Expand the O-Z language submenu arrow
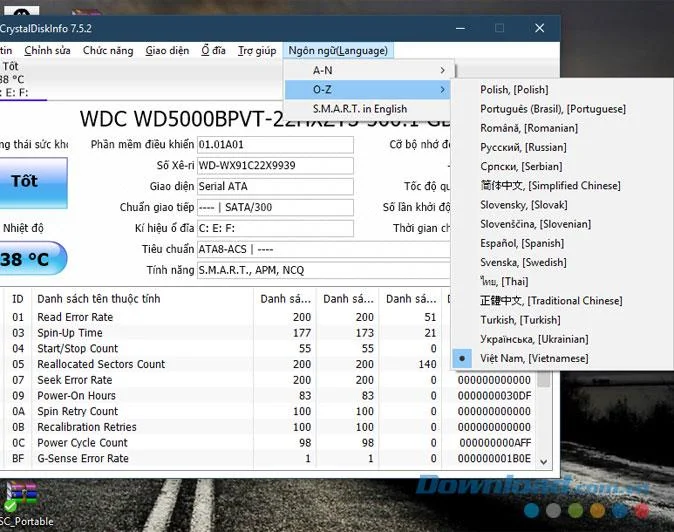674x532 pixels. [442, 90]
